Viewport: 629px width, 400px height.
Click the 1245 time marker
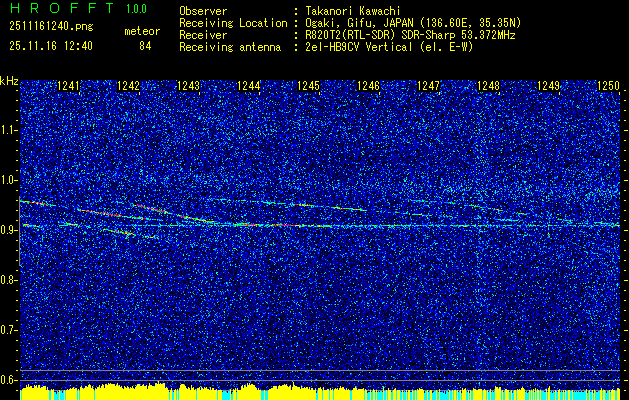(308, 86)
